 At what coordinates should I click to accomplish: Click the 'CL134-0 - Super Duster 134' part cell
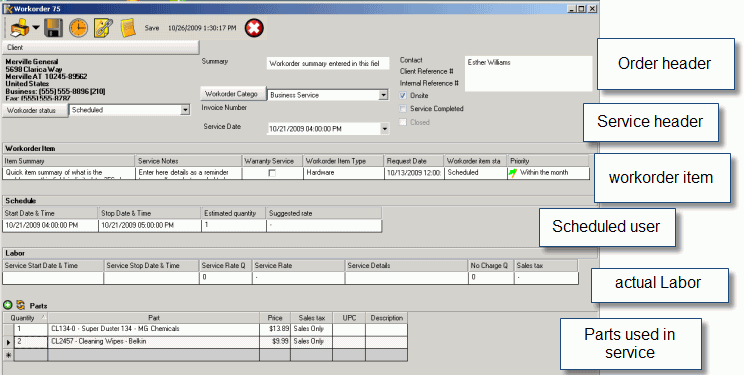tap(154, 329)
